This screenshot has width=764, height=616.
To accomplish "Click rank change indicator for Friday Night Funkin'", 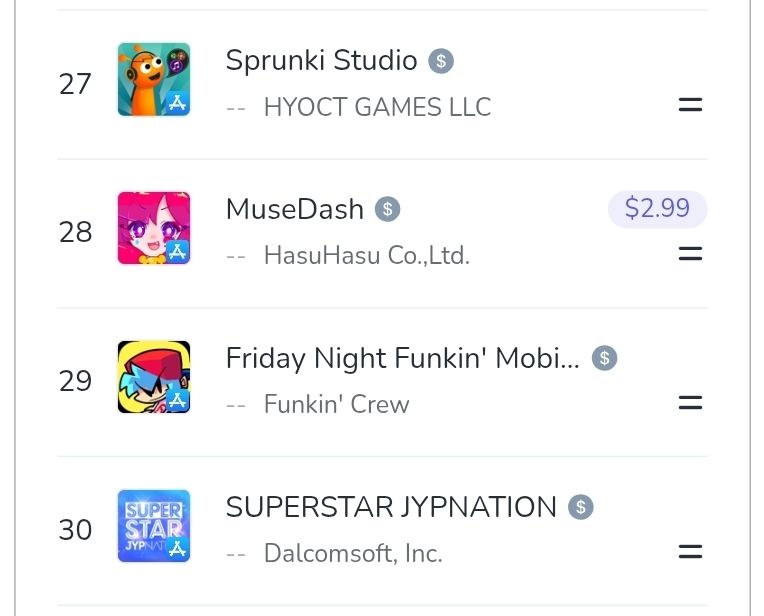I will (x=690, y=403).
